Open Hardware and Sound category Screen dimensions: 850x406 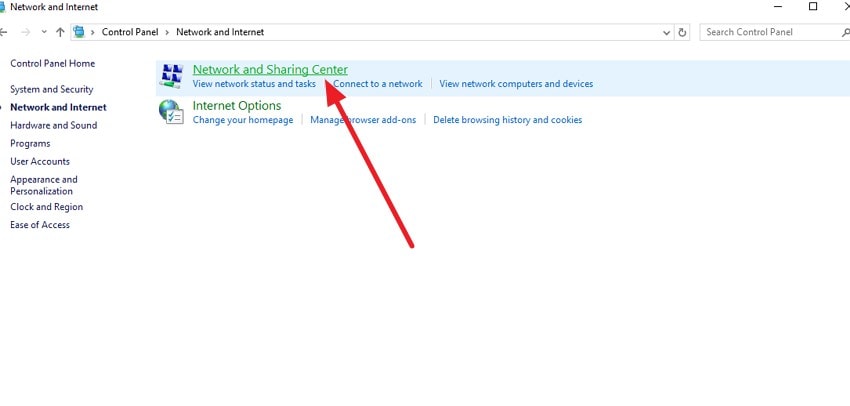click(x=54, y=125)
